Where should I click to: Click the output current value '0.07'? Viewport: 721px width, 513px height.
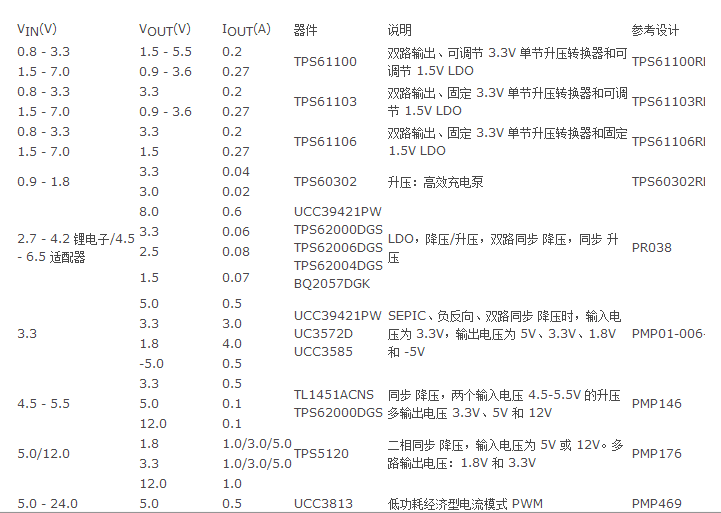tap(236, 278)
